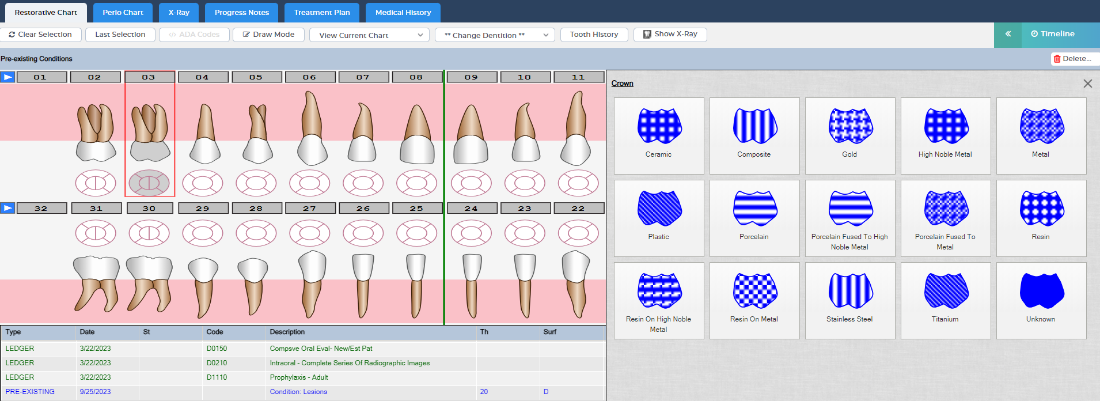Click the Clear Selection button
The width and height of the screenshot is (1100, 401).
pyautogui.click(x=41, y=34)
